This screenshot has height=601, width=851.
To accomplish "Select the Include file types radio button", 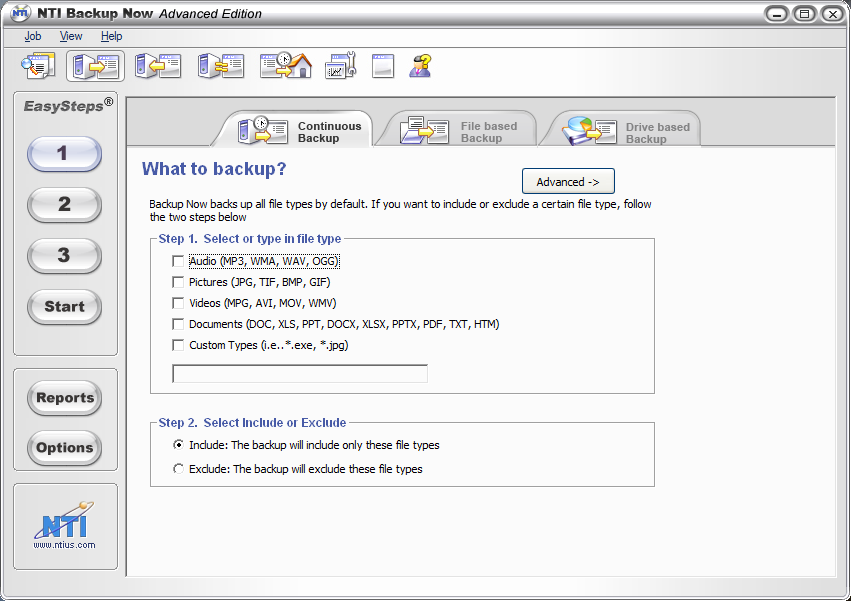I will coord(178,445).
